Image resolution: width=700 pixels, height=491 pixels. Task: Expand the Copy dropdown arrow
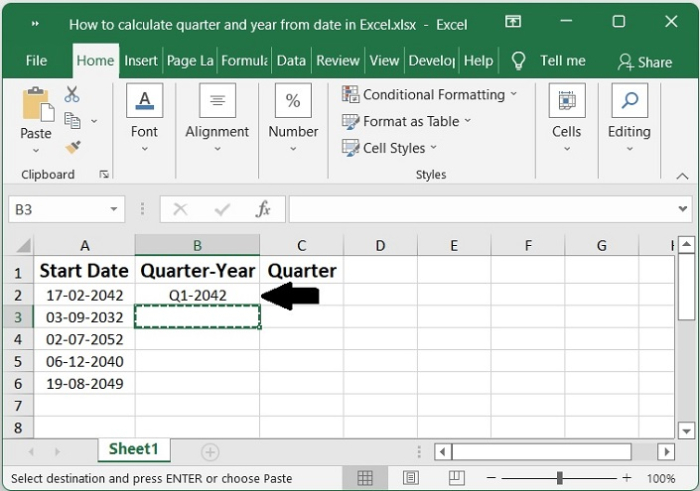[x=94, y=121]
